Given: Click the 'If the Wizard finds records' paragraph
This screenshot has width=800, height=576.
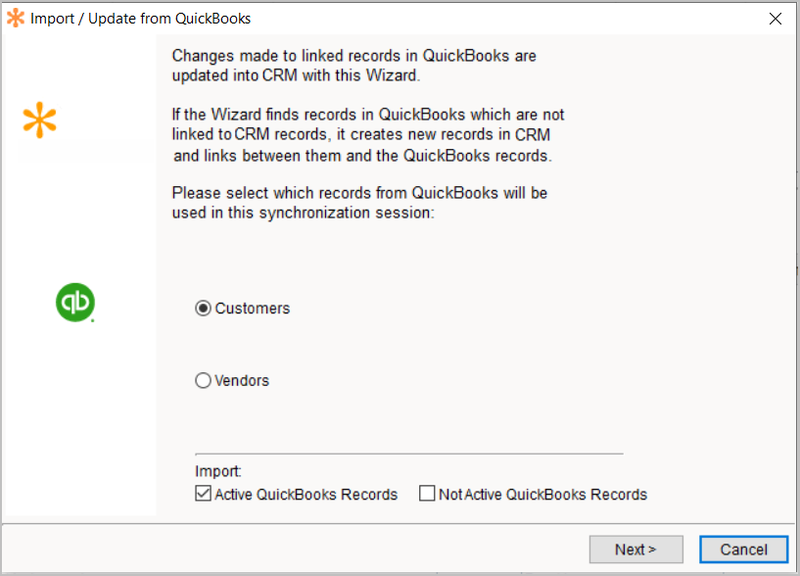Looking at the screenshot, I should [x=368, y=135].
